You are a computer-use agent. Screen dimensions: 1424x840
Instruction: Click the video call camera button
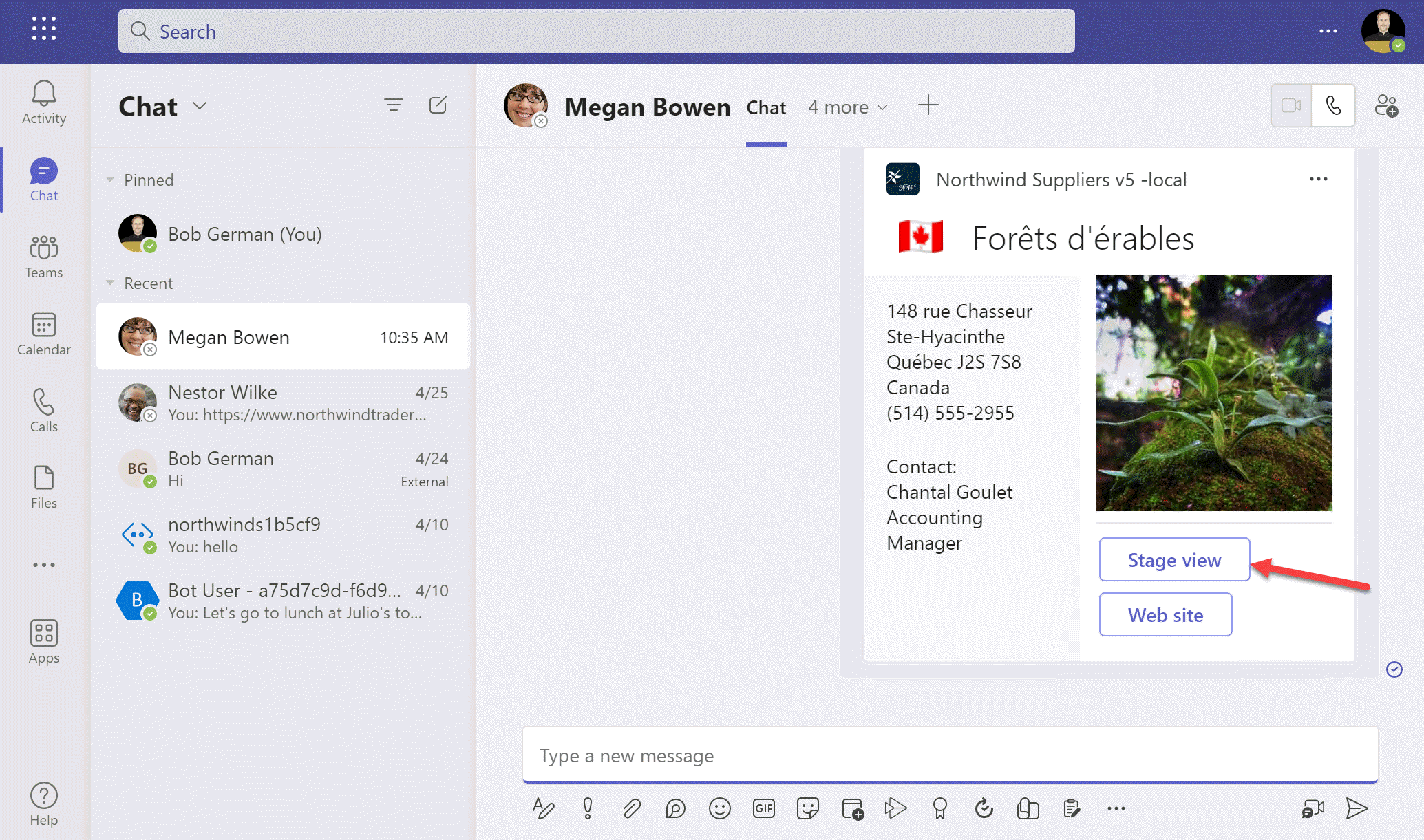(x=1291, y=105)
